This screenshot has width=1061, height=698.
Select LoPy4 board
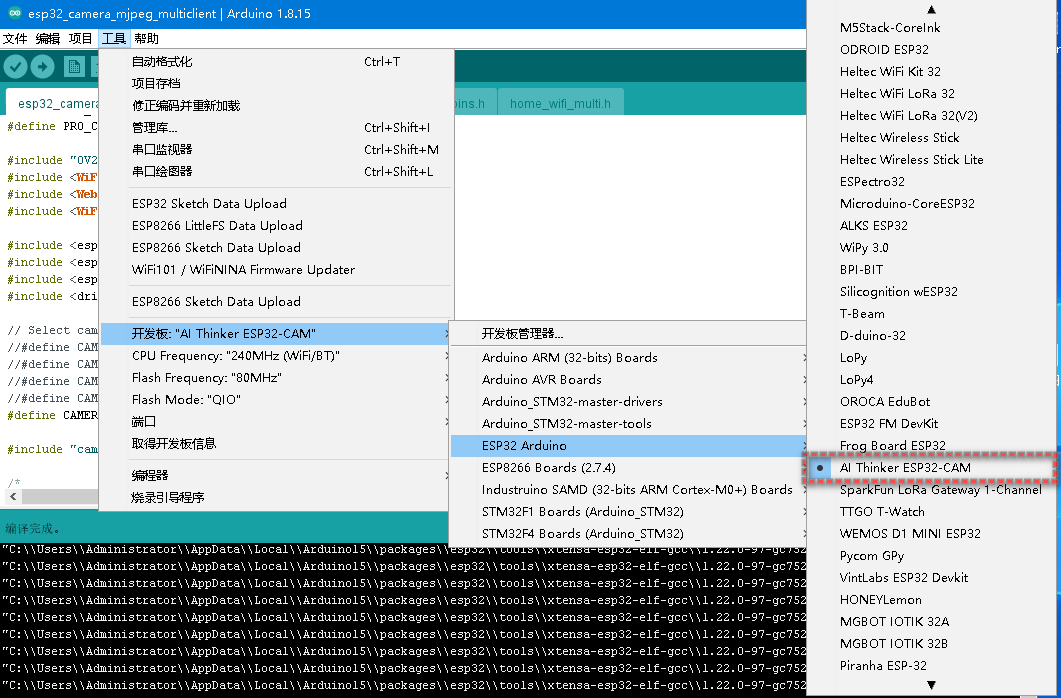(930, 379)
